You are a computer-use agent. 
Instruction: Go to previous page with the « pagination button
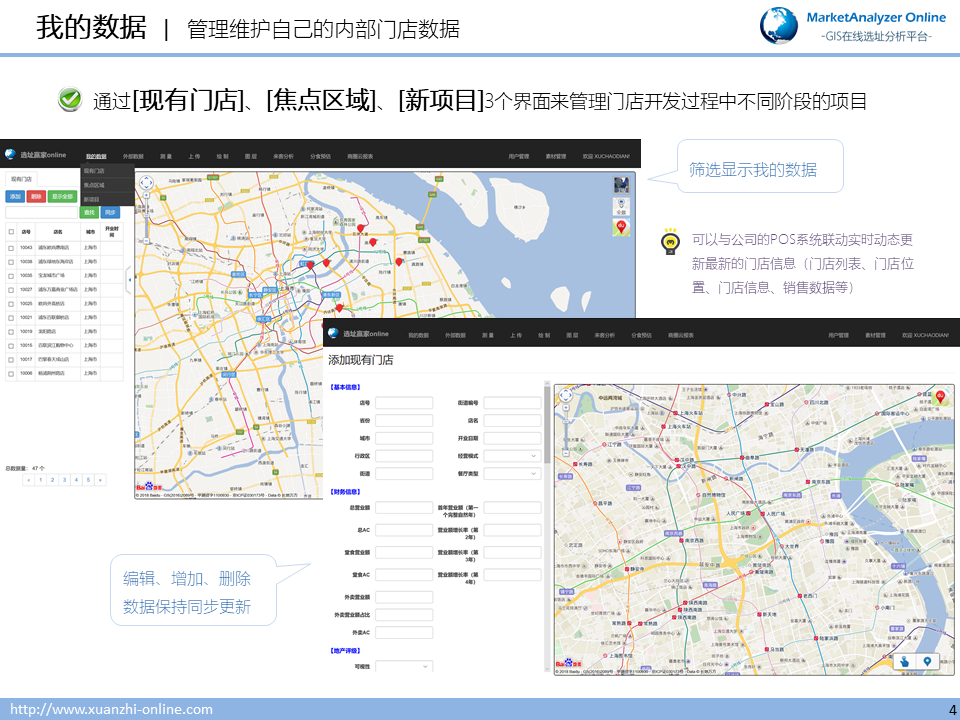tap(29, 480)
